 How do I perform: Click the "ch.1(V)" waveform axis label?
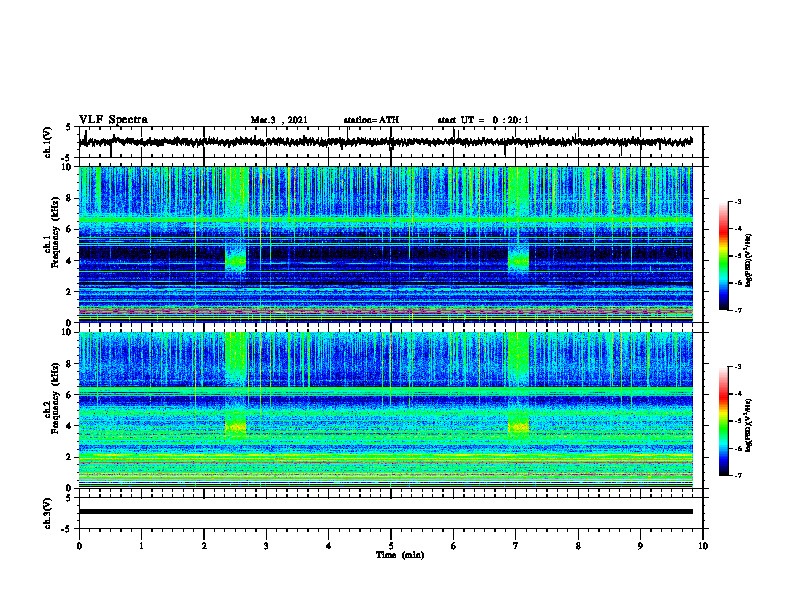(48, 142)
